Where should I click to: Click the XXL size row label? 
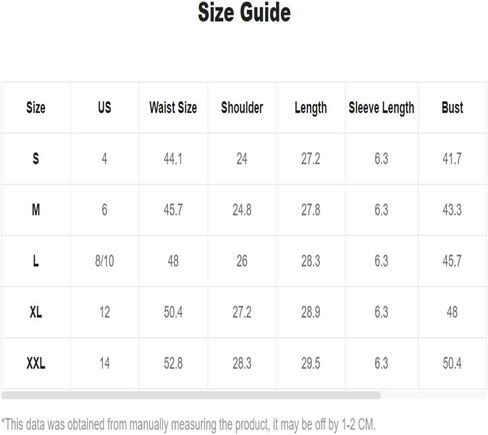pos(36,363)
